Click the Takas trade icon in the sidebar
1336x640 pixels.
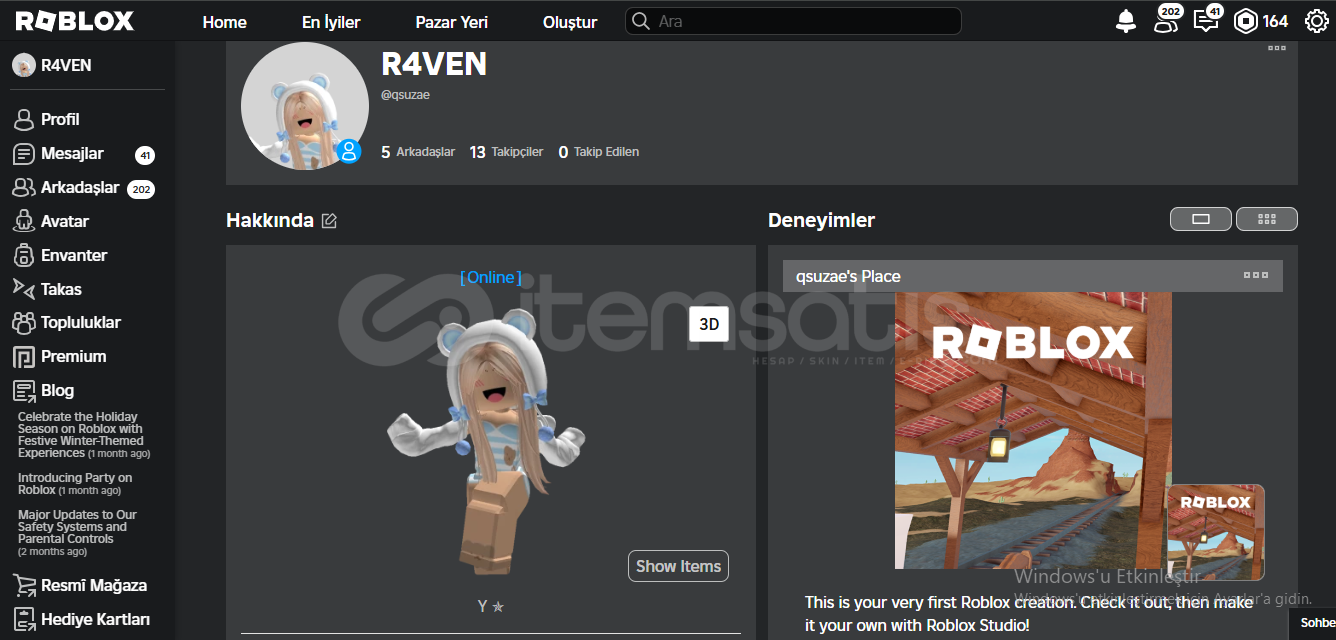tap(24, 289)
